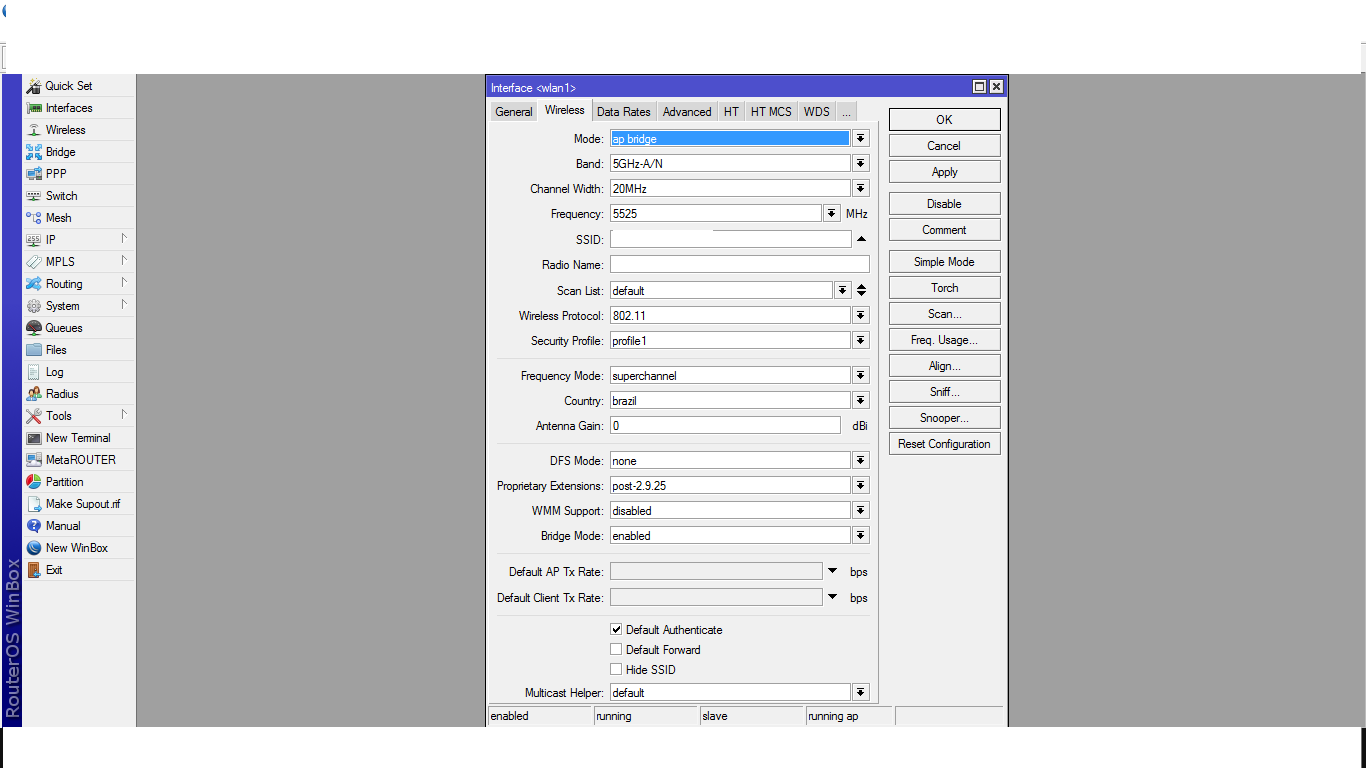Collapse the SSID field up arrow
Viewport: 1366px width, 768px height.
click(x=861, y=239)
